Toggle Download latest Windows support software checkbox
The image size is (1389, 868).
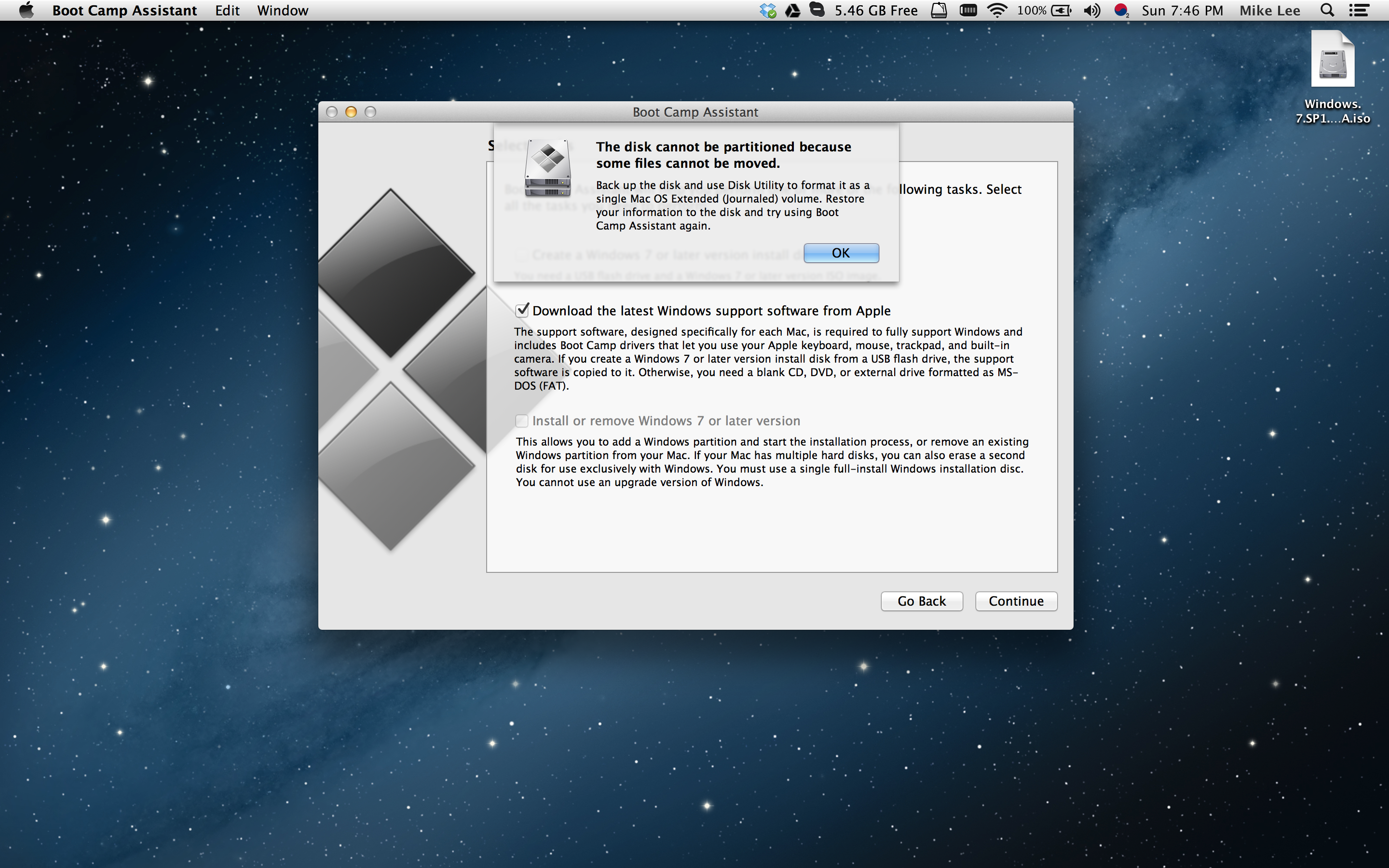pos(522,311)
